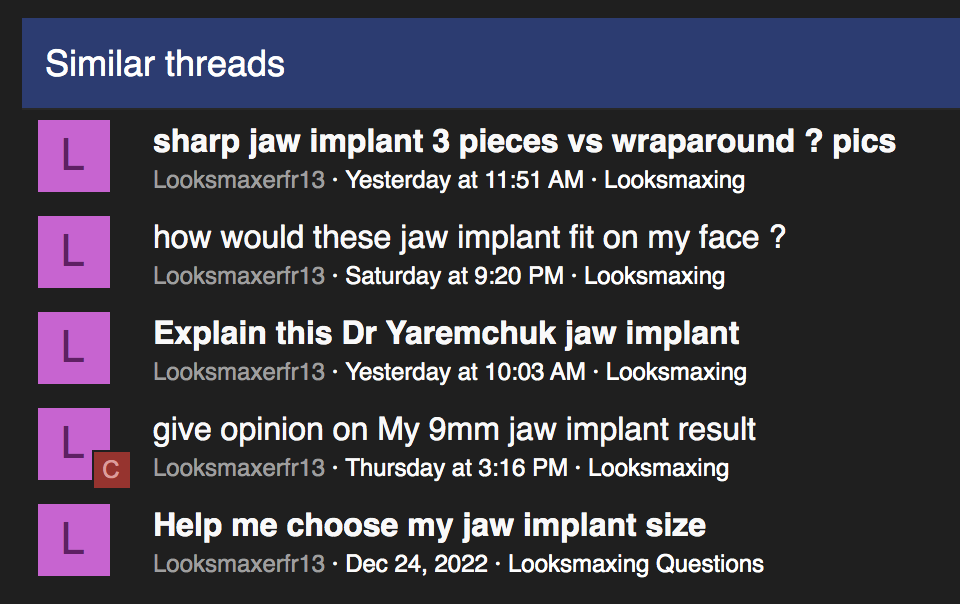This screenshot has height=604, width=960.
Task: Open avatar next to Help me choose thread
Action: 74,540
